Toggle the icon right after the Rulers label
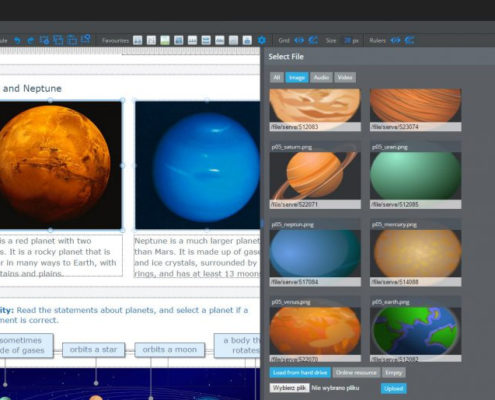495x400 pixels. 395,40
